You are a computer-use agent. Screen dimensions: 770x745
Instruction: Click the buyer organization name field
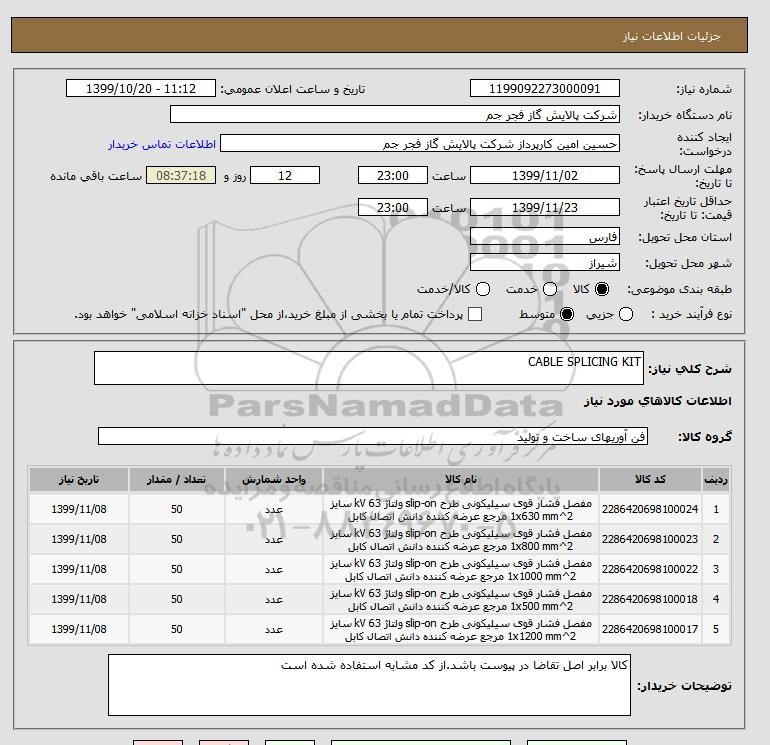395,114
